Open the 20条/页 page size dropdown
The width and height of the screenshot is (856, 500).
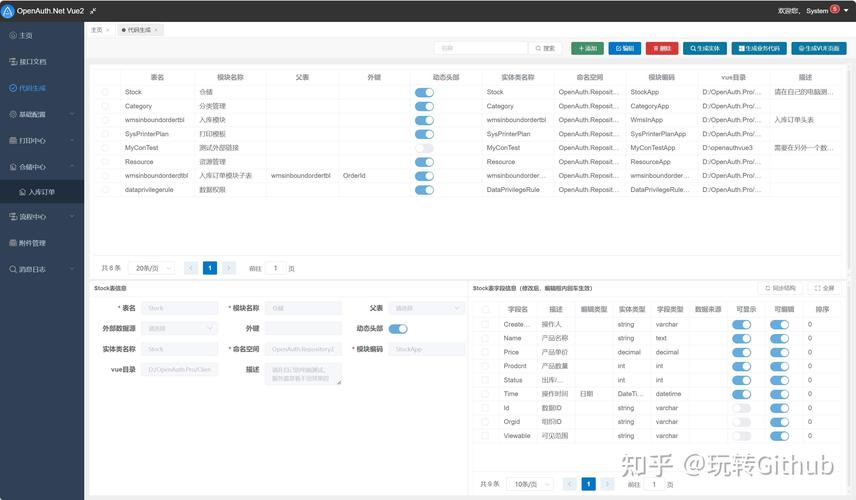[152, 268]
